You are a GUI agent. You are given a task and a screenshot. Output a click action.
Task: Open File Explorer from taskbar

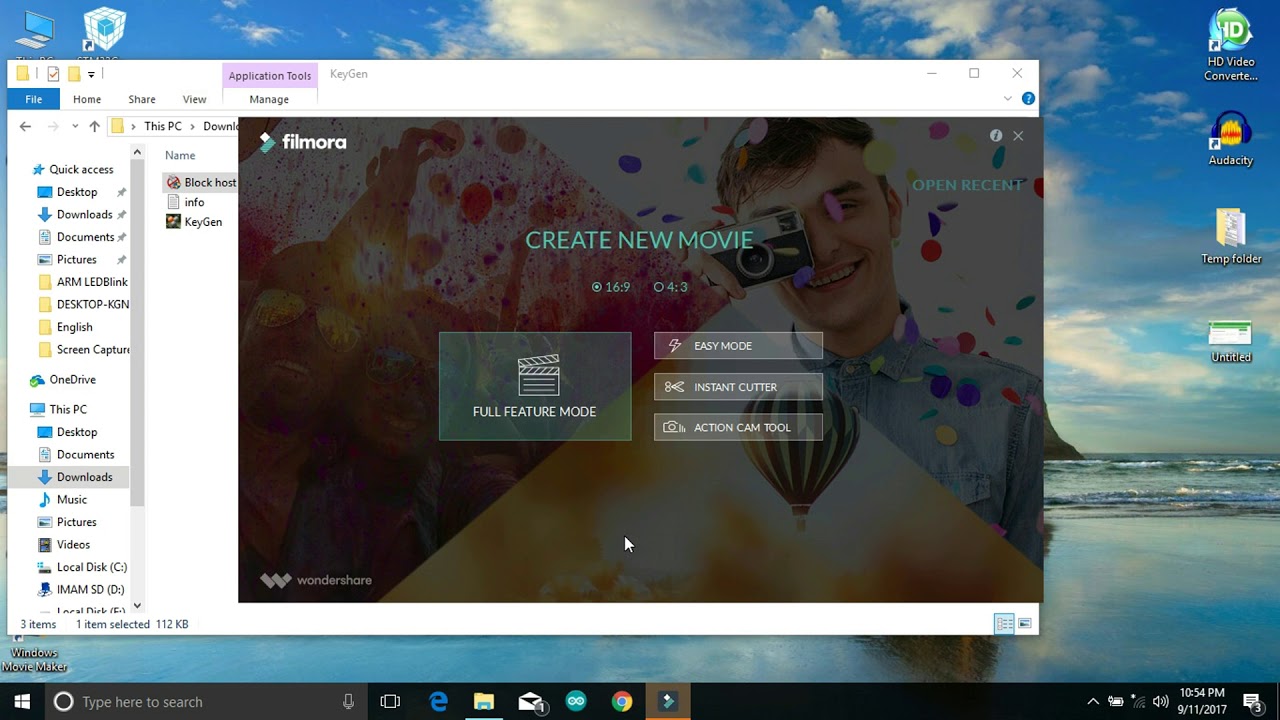pos(484,702)
